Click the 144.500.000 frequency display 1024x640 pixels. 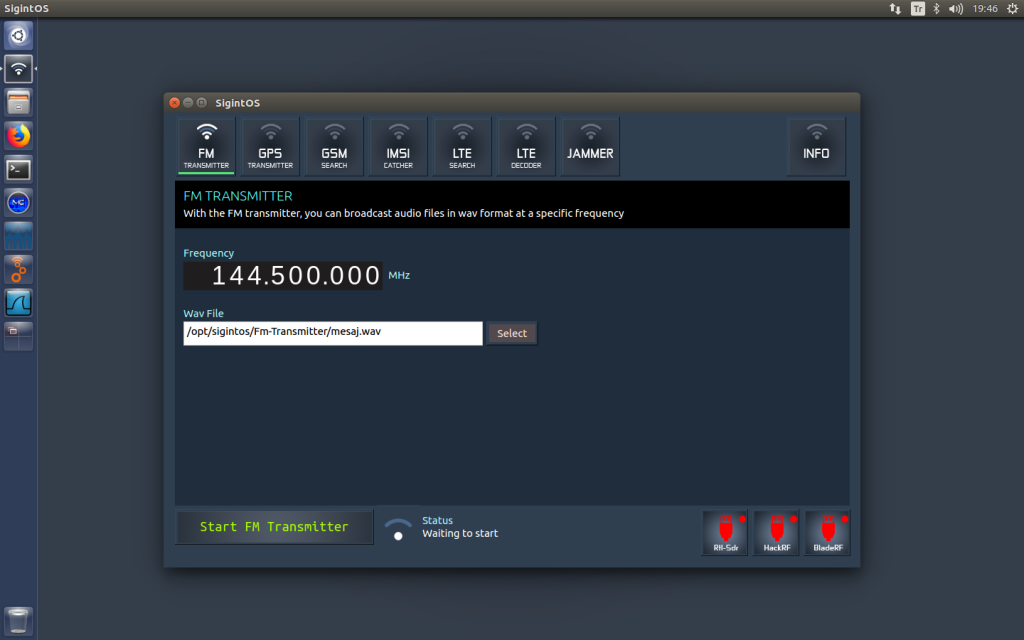point(283,276)
